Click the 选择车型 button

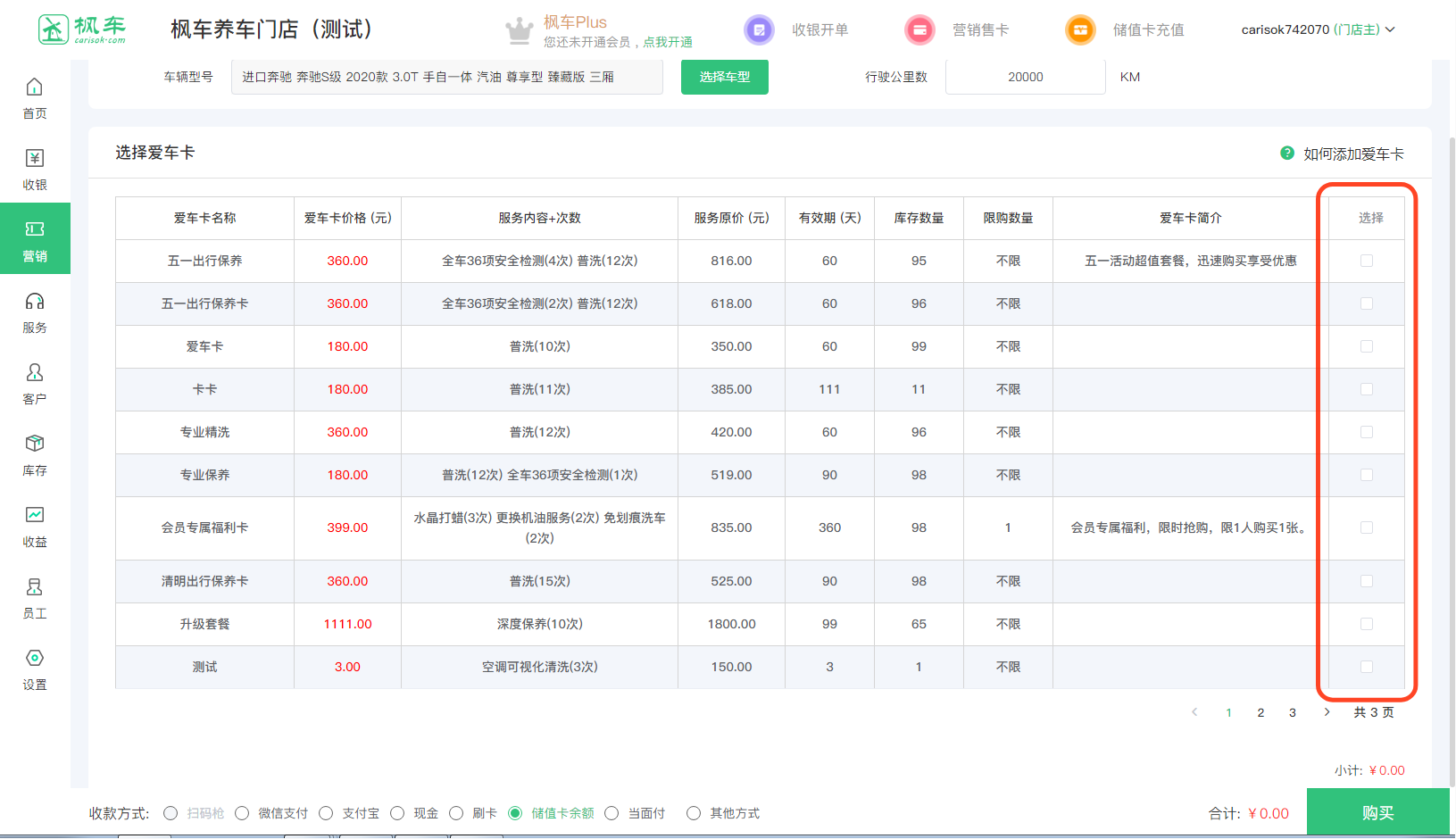724,77
